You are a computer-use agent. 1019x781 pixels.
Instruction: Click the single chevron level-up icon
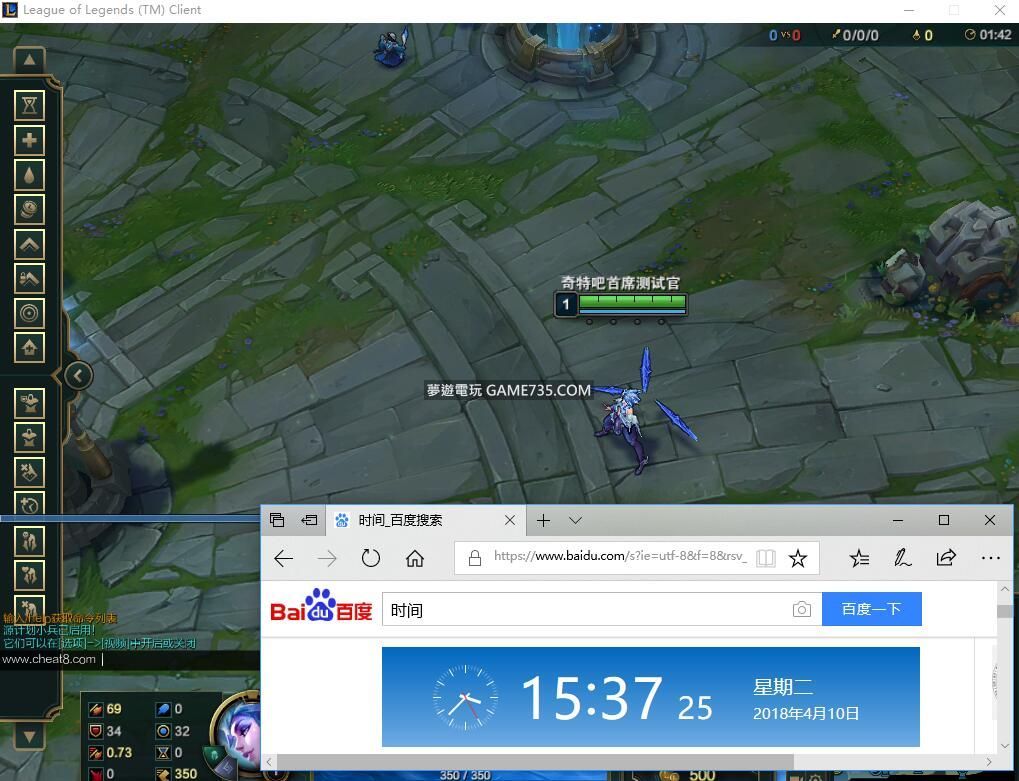29,244
